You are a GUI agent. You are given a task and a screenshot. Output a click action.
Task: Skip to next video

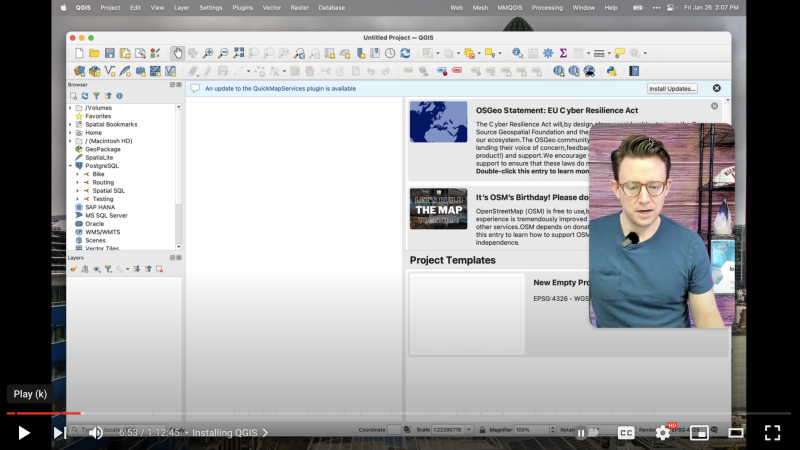(x=60, y=433)
